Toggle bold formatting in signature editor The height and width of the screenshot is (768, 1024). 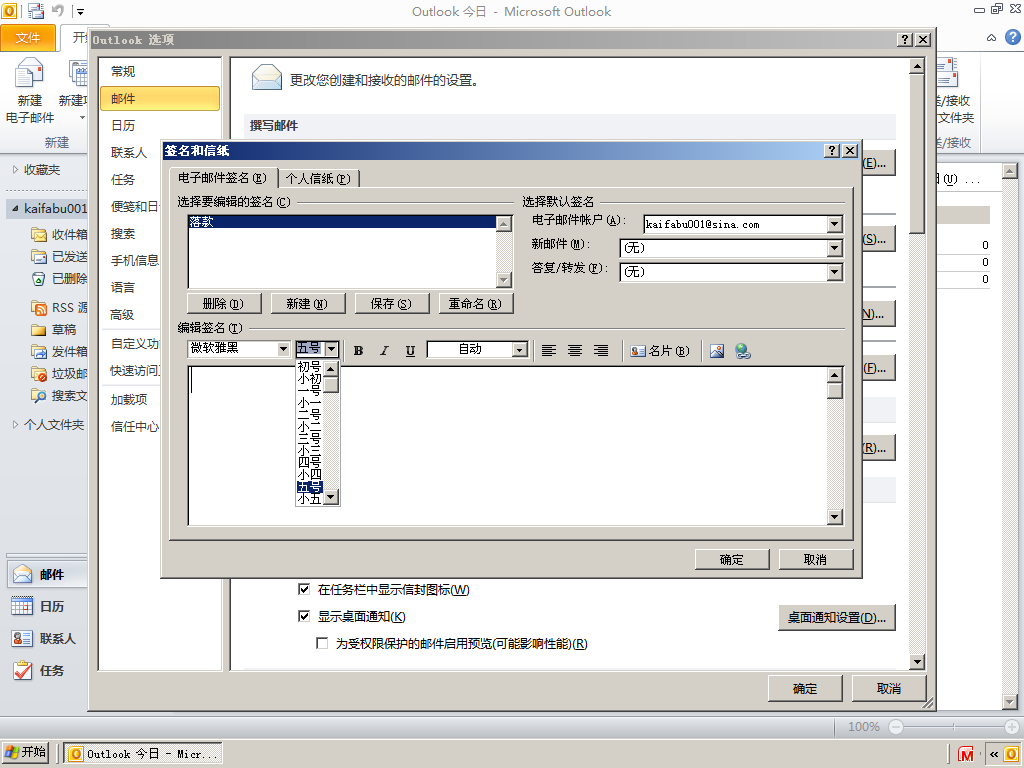point(358,351)
